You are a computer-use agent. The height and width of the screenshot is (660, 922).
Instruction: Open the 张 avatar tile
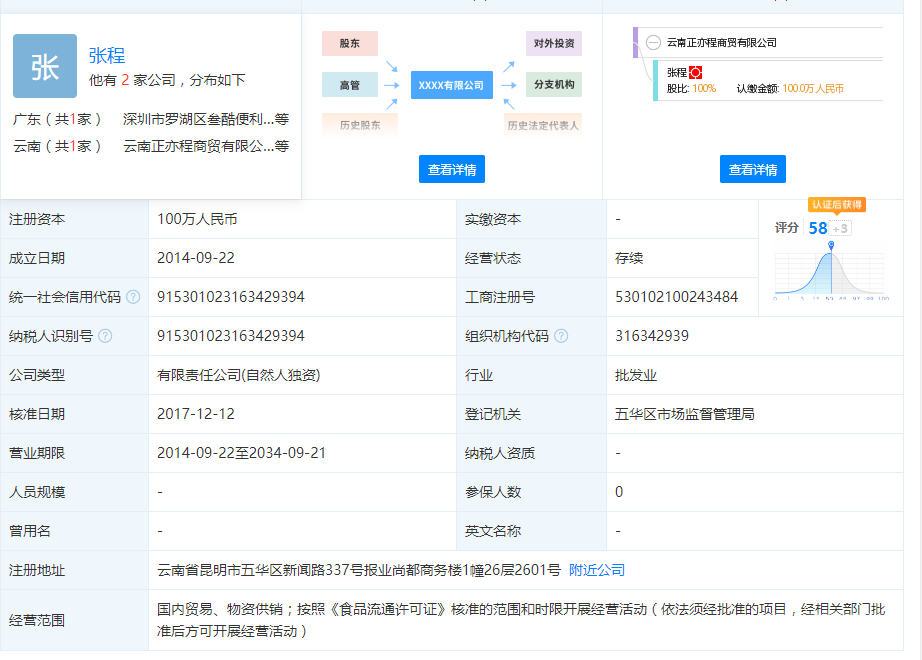[45, 66]
